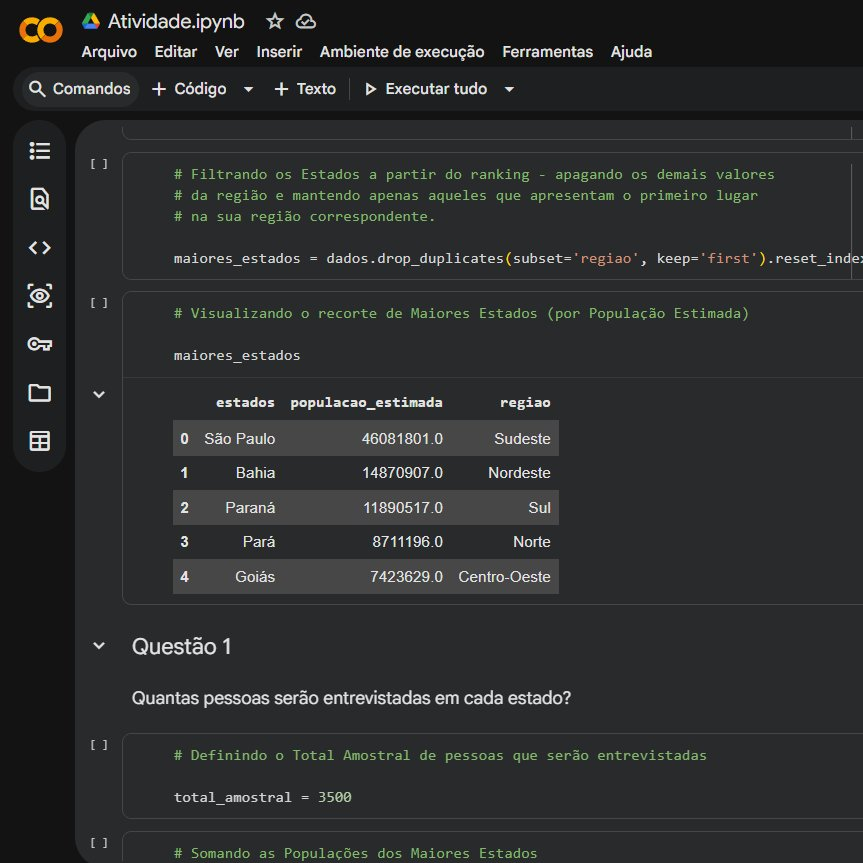Click the Sul region cell
The width and height of the screenshot is (863, 863).
pyautogui.click(x=539, y=507)
